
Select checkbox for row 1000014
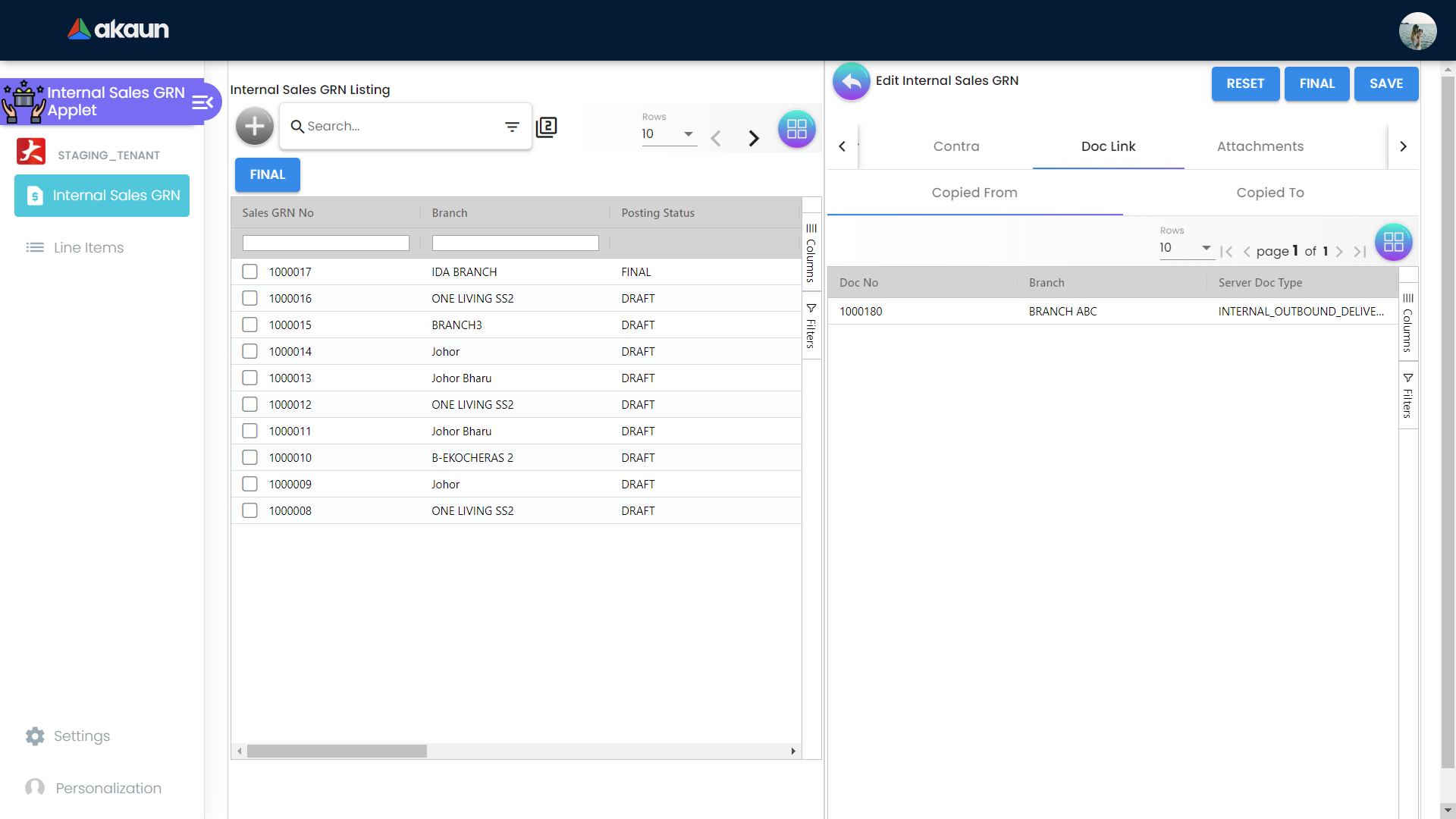pos(249,351)
